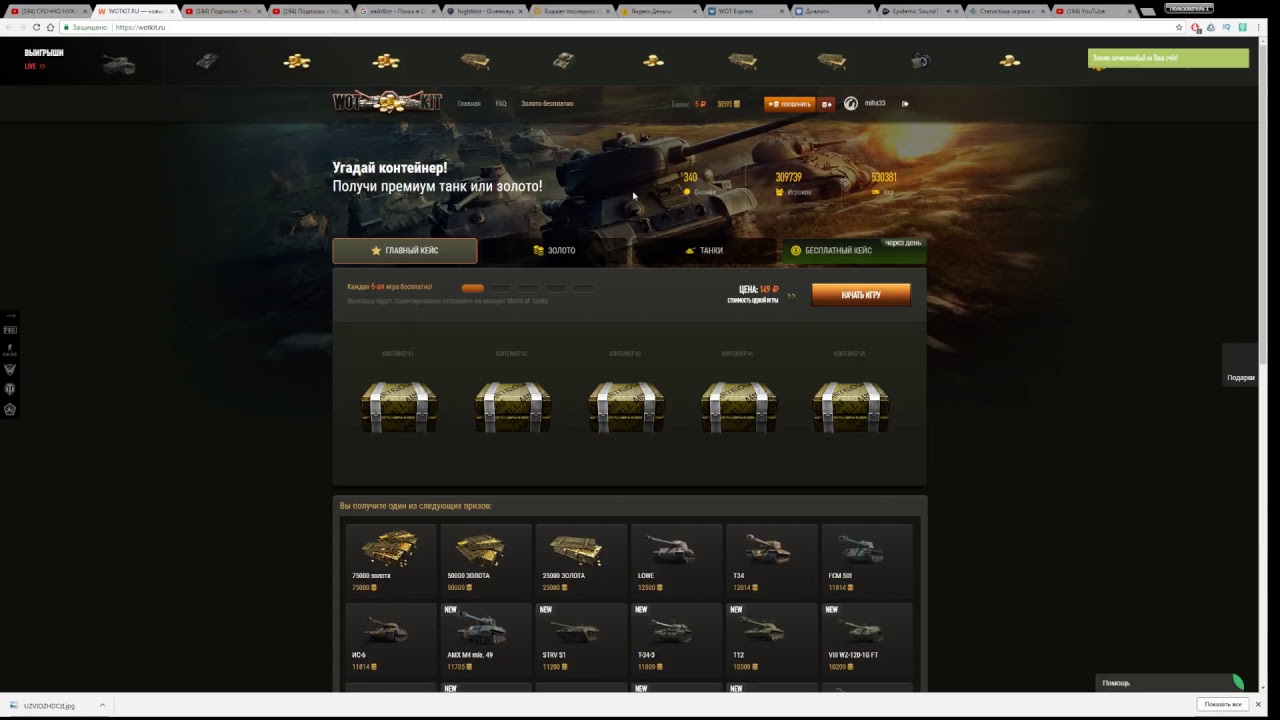Viewport: 1280px width, 720px height.
Task: Click the World of Tanks emblem in left sidebar
Action: pyautogui.click(x=10, y=389)
